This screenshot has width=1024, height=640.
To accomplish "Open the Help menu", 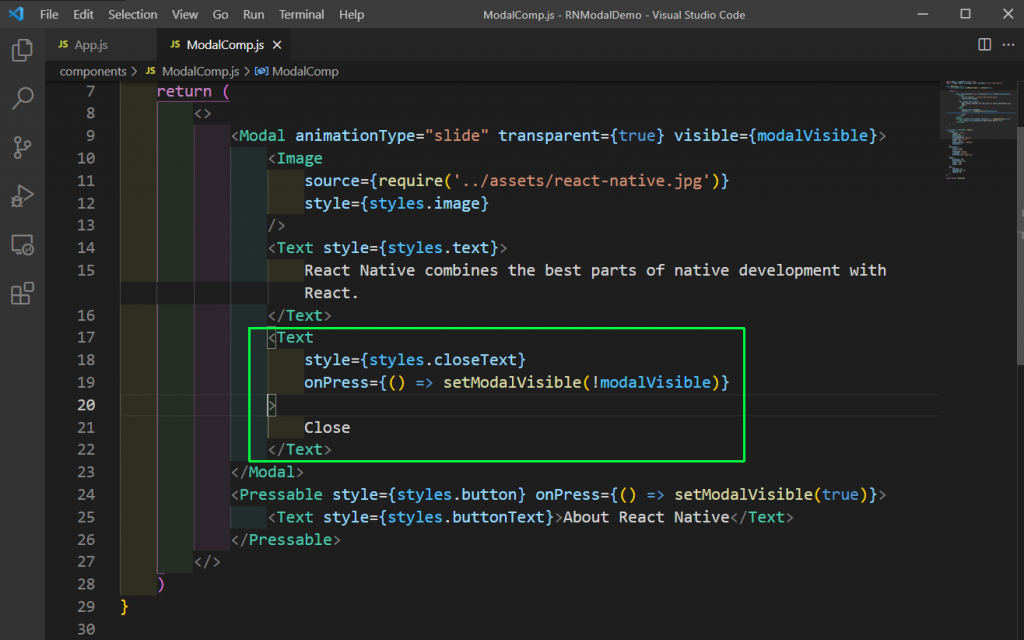I will (351, 14).
